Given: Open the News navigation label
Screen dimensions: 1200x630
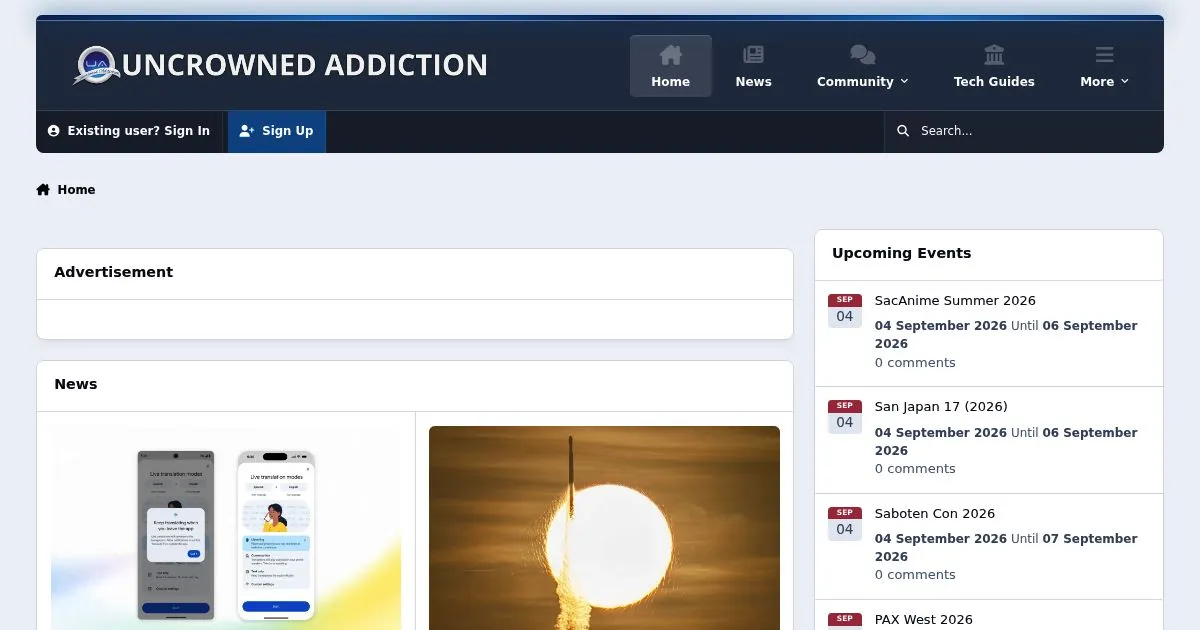Looking at the screenshot, I should pyautogui.click(x=753, y=82).
